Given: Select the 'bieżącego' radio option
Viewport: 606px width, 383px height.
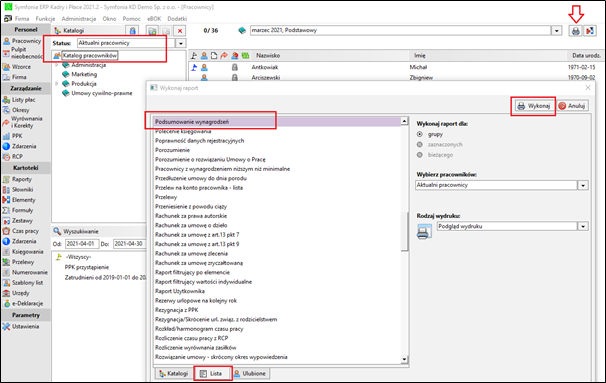Looking at the screenshot, I should coord(420,155).
